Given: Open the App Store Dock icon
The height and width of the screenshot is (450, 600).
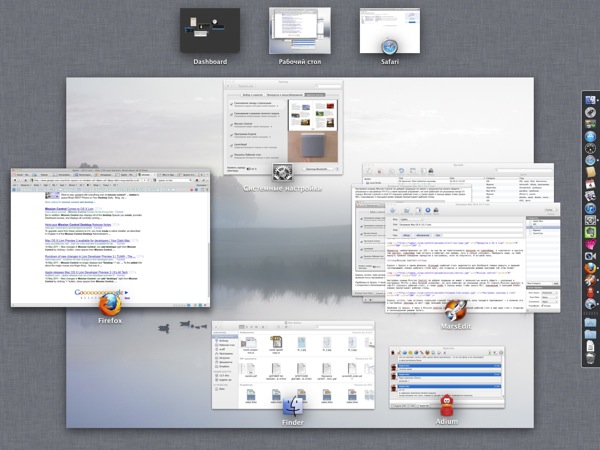Looking at the screenshot, I should click(590, 136).
